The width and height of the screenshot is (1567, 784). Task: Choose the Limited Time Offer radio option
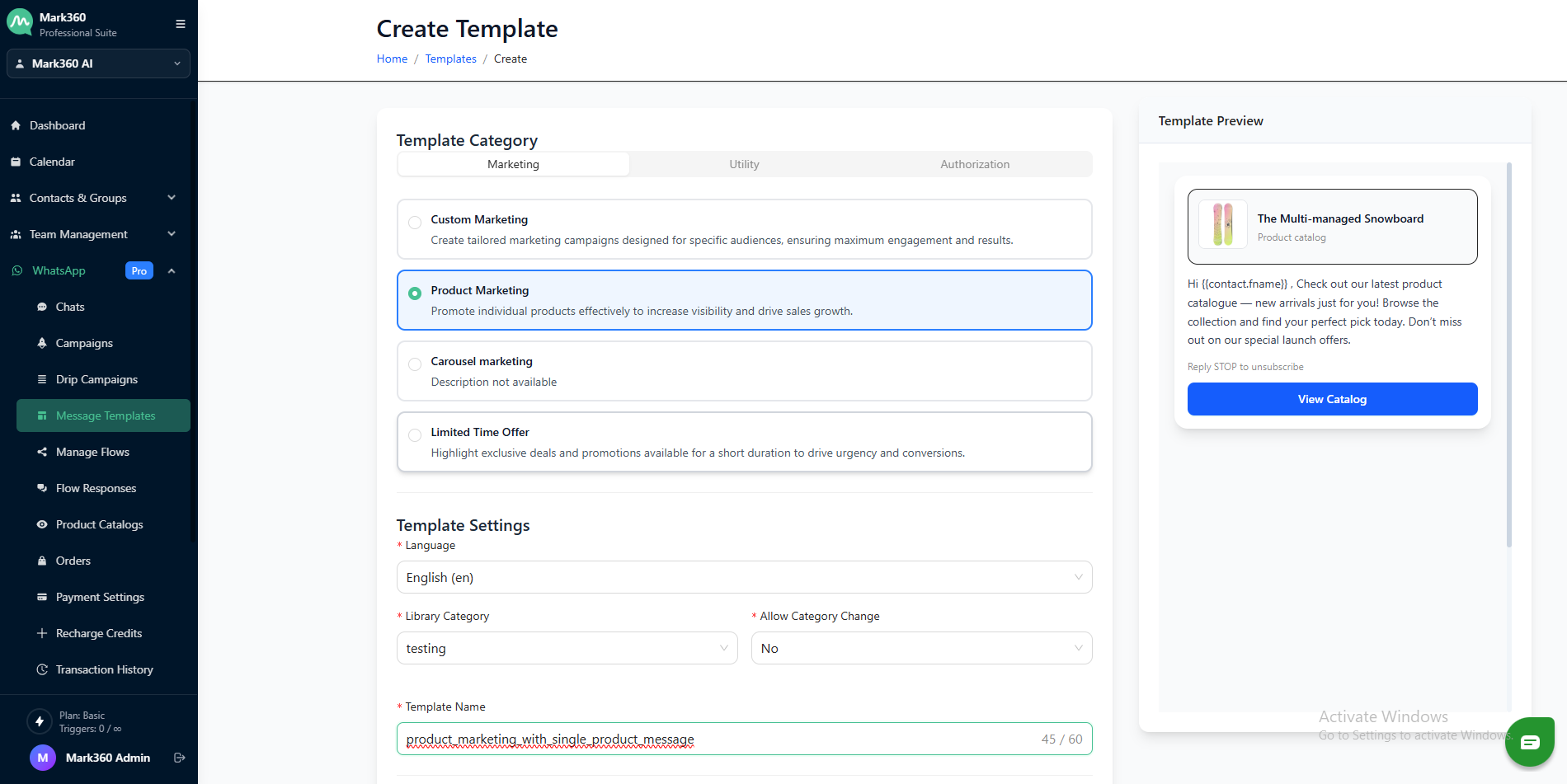[x=415, y=434]
